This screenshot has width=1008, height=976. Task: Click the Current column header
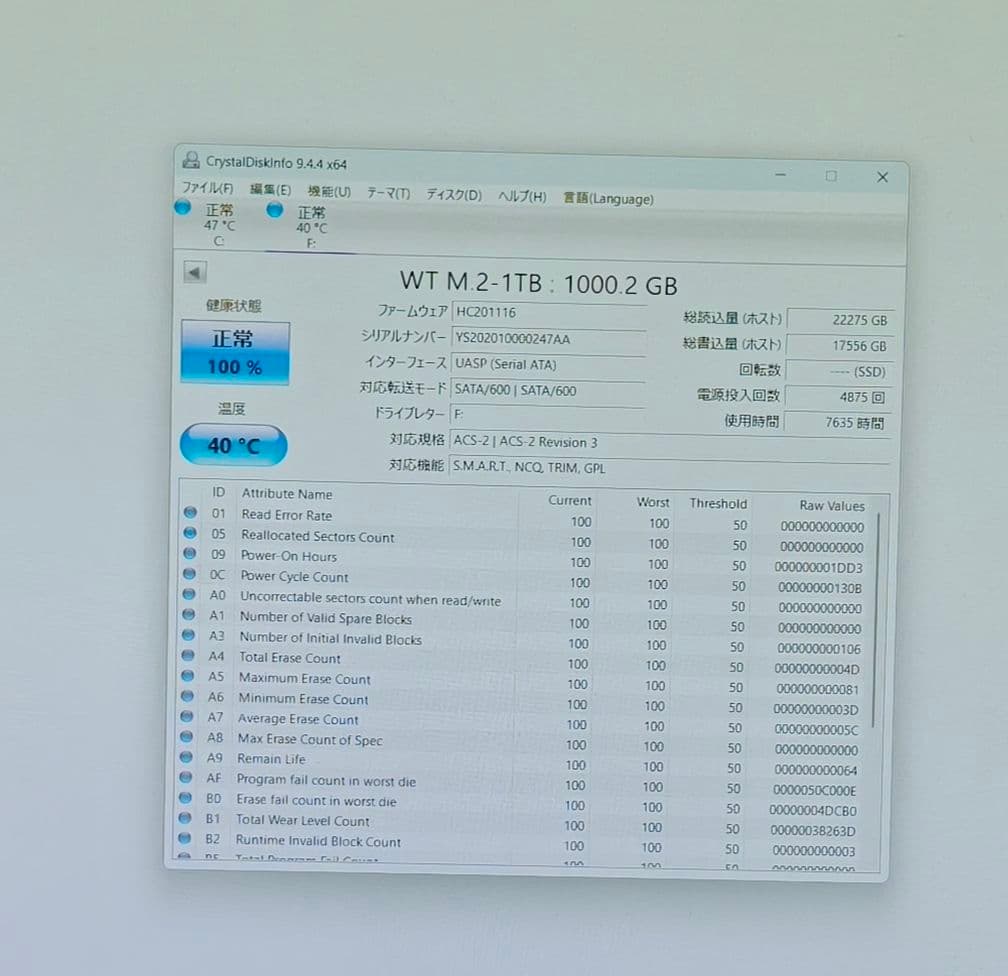pos(570,500)
